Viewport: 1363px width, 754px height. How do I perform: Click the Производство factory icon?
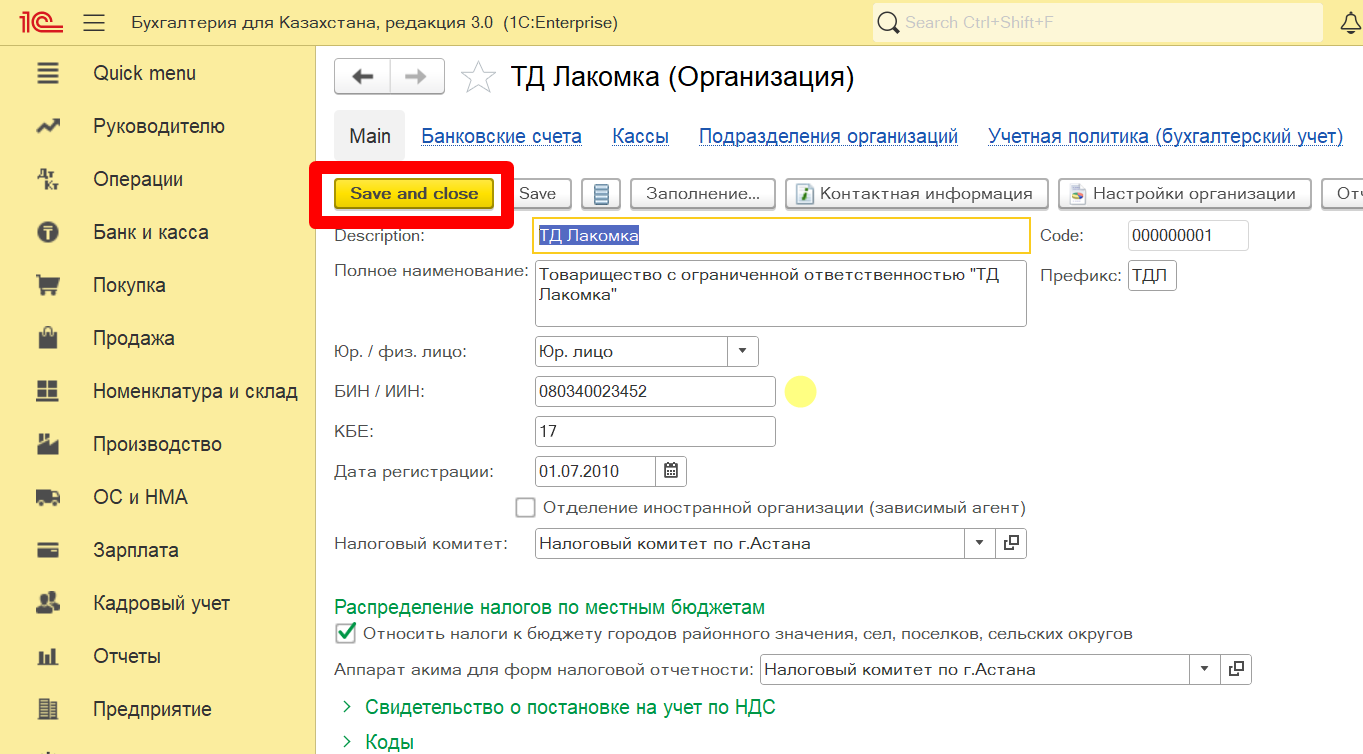coord(47,444)
